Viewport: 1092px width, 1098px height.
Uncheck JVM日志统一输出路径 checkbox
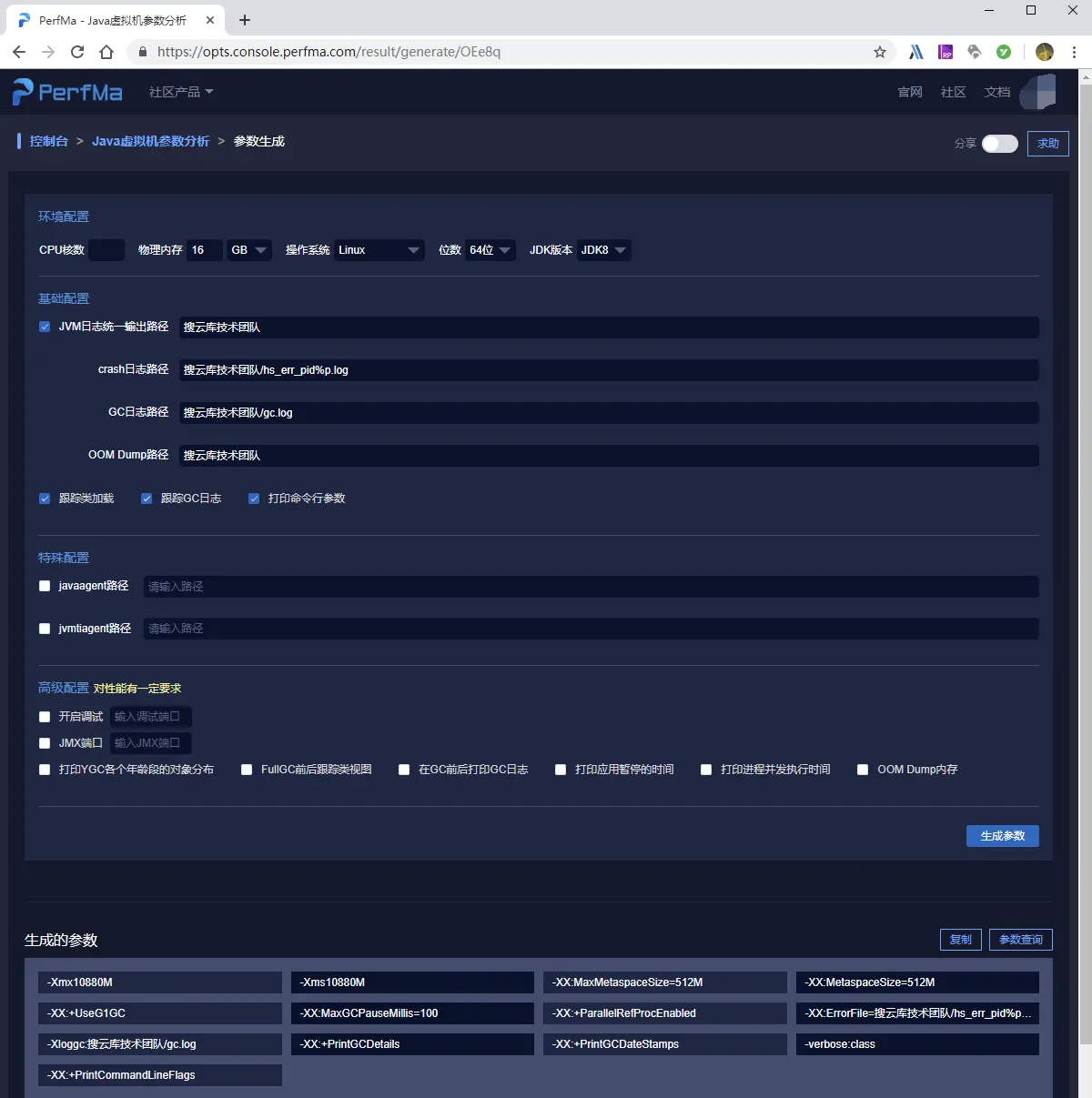tap(45, 327)
